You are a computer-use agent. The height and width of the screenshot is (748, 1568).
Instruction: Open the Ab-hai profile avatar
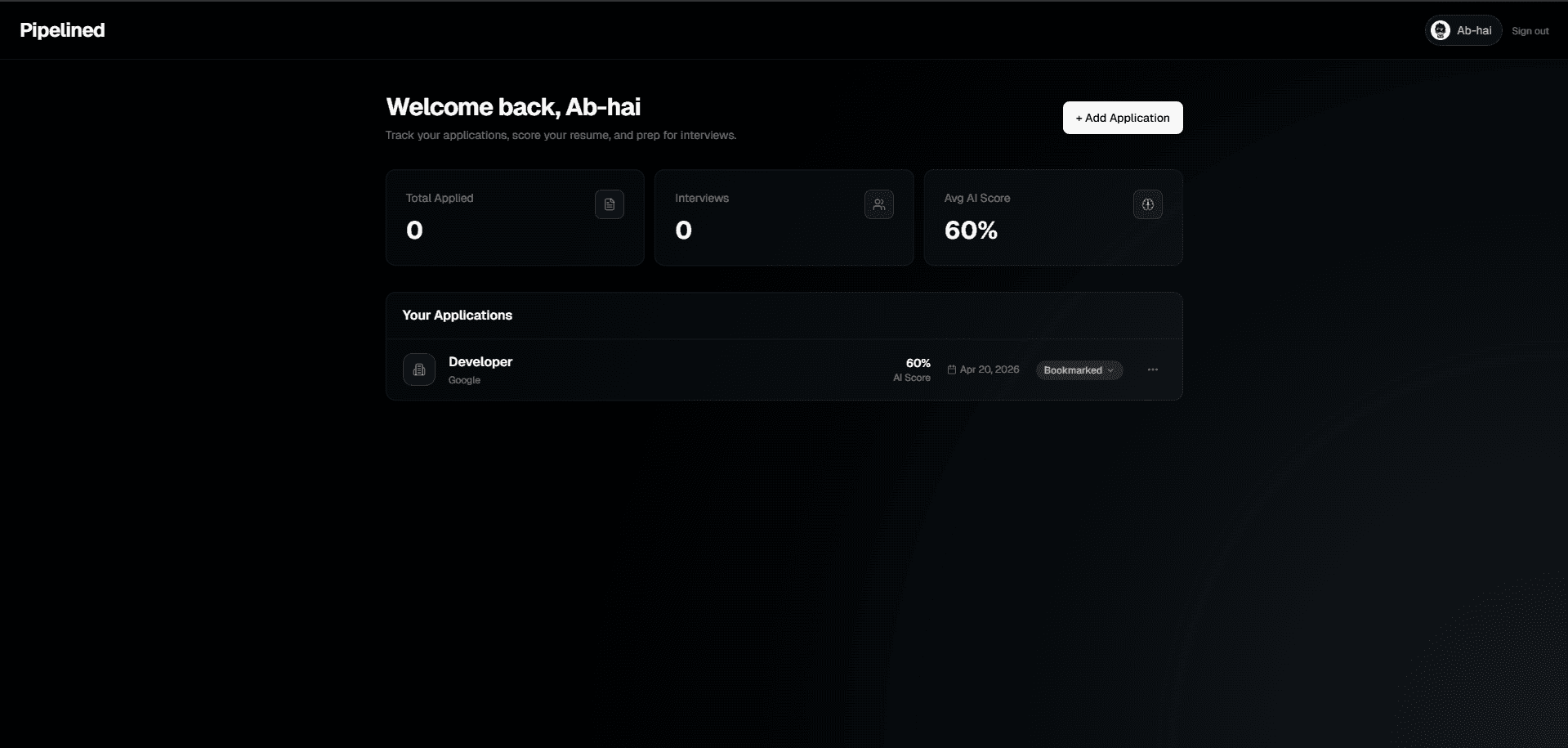pos(1441,30)
